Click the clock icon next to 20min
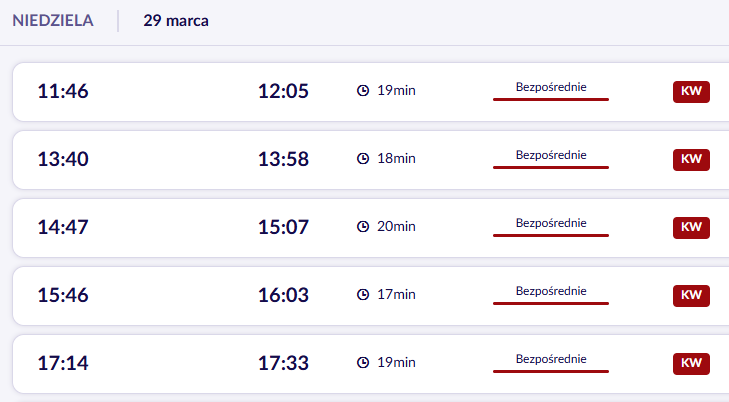The image size is (729, 402). click(x=363, y=227)
